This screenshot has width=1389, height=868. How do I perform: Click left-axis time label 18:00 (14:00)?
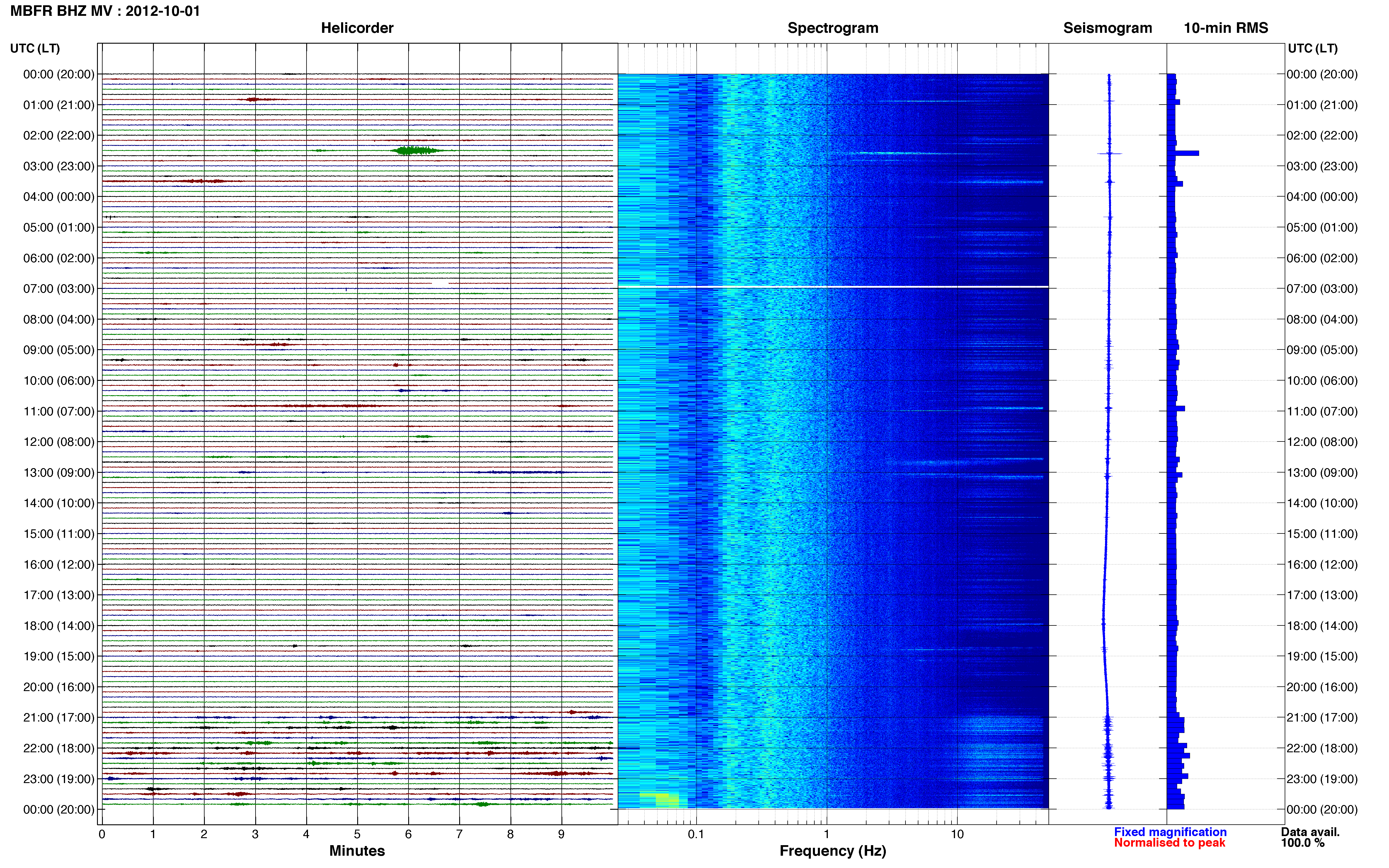click(x=59, y=626)
